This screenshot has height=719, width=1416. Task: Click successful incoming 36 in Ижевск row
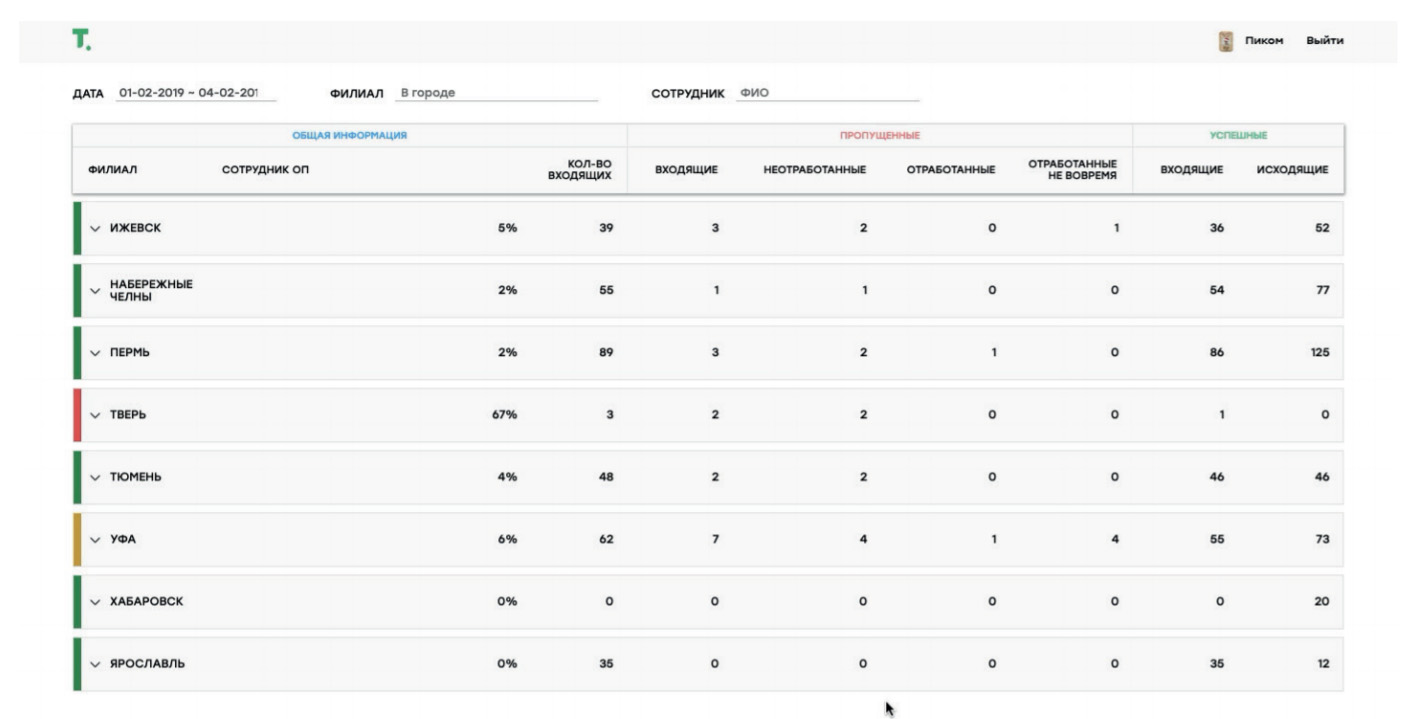coord(1216,228)
